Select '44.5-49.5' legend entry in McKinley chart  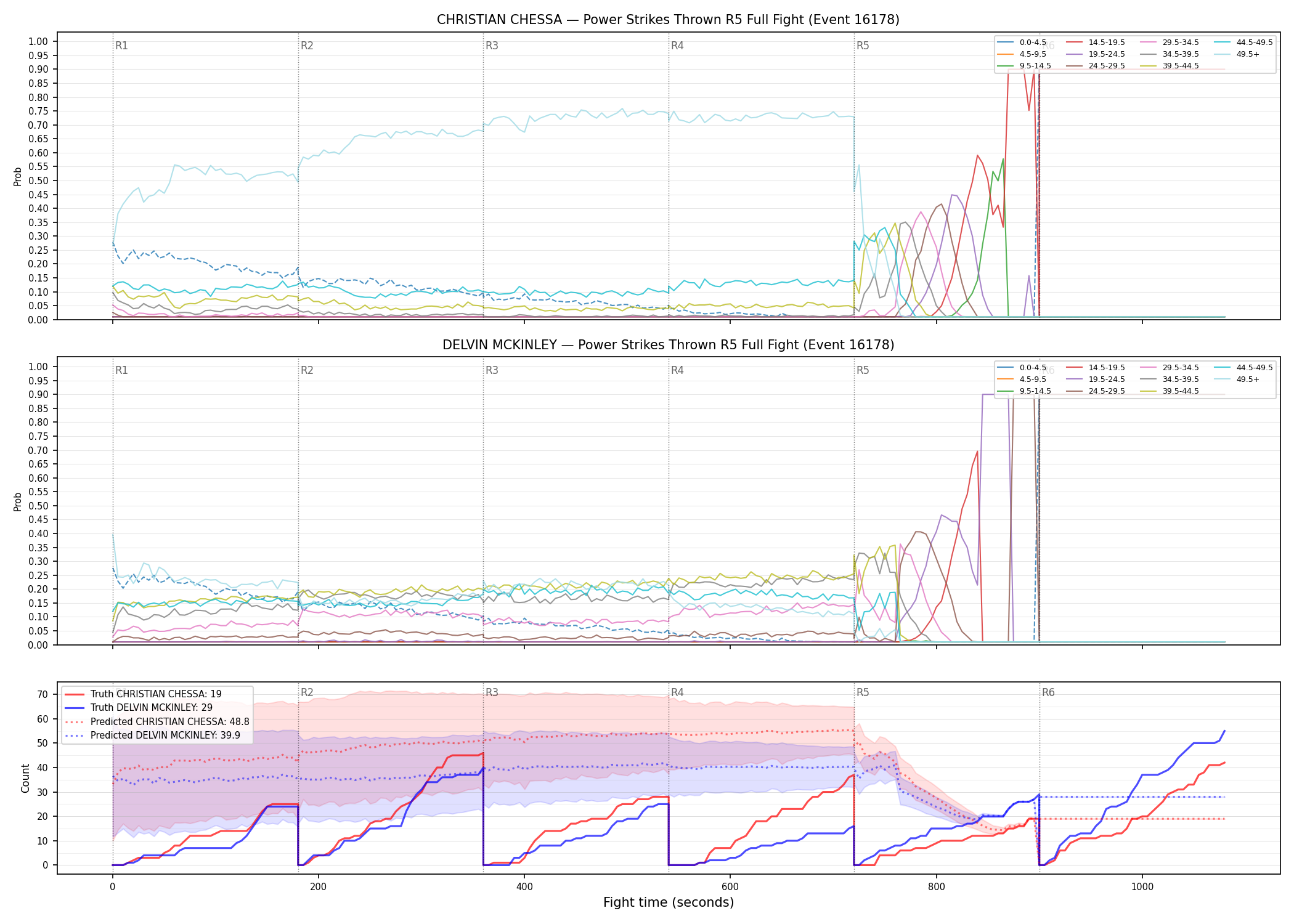[1243, 368]
